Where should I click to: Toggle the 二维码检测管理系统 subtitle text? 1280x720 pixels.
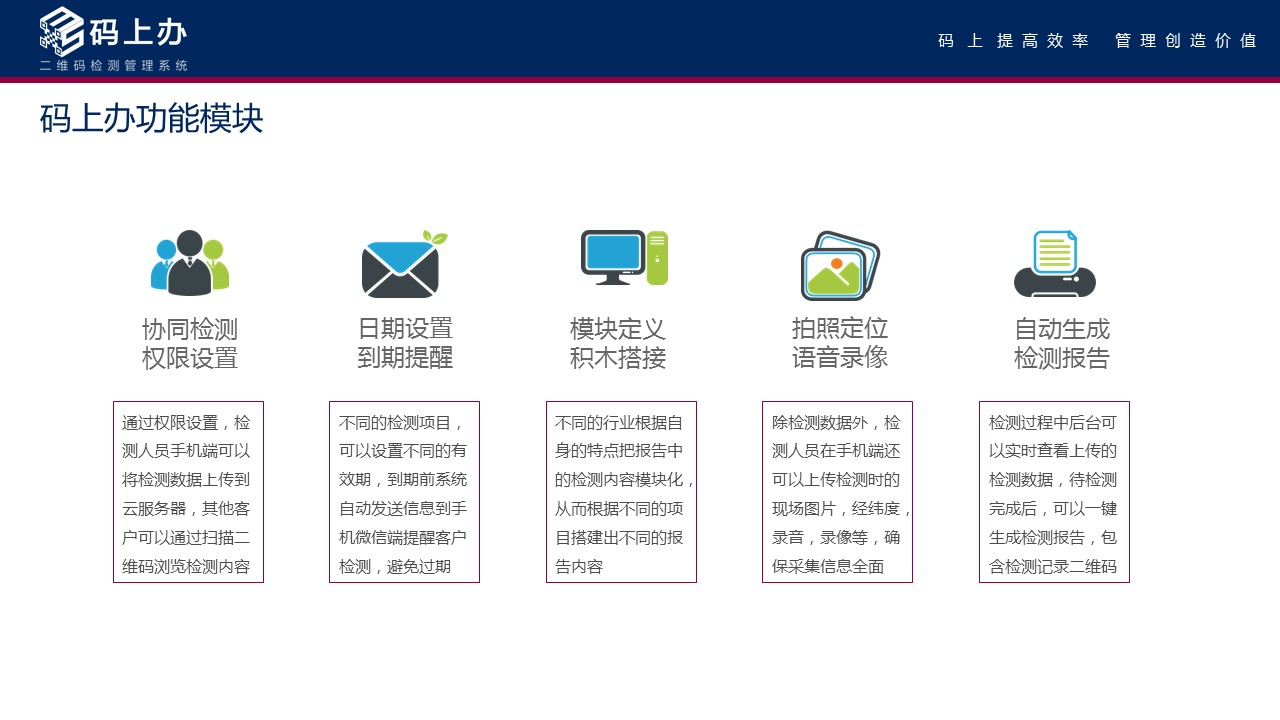click(116, 66)
